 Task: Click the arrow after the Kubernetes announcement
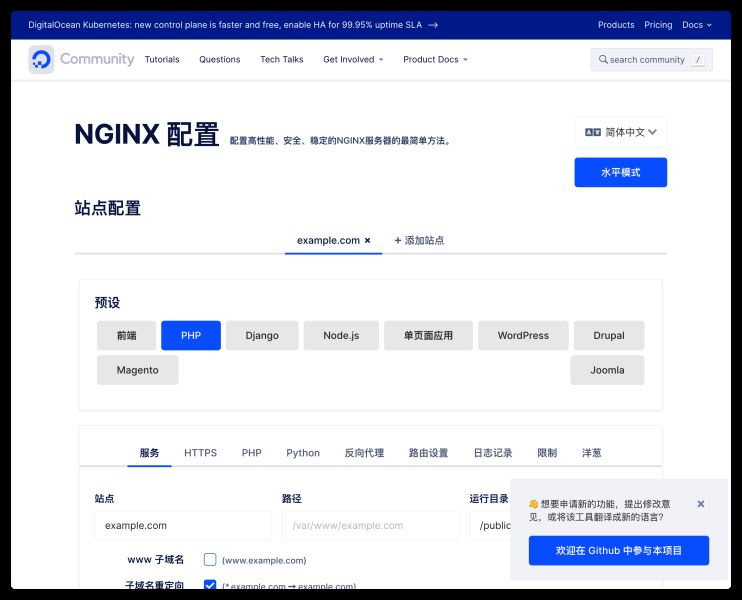point(433,25)
